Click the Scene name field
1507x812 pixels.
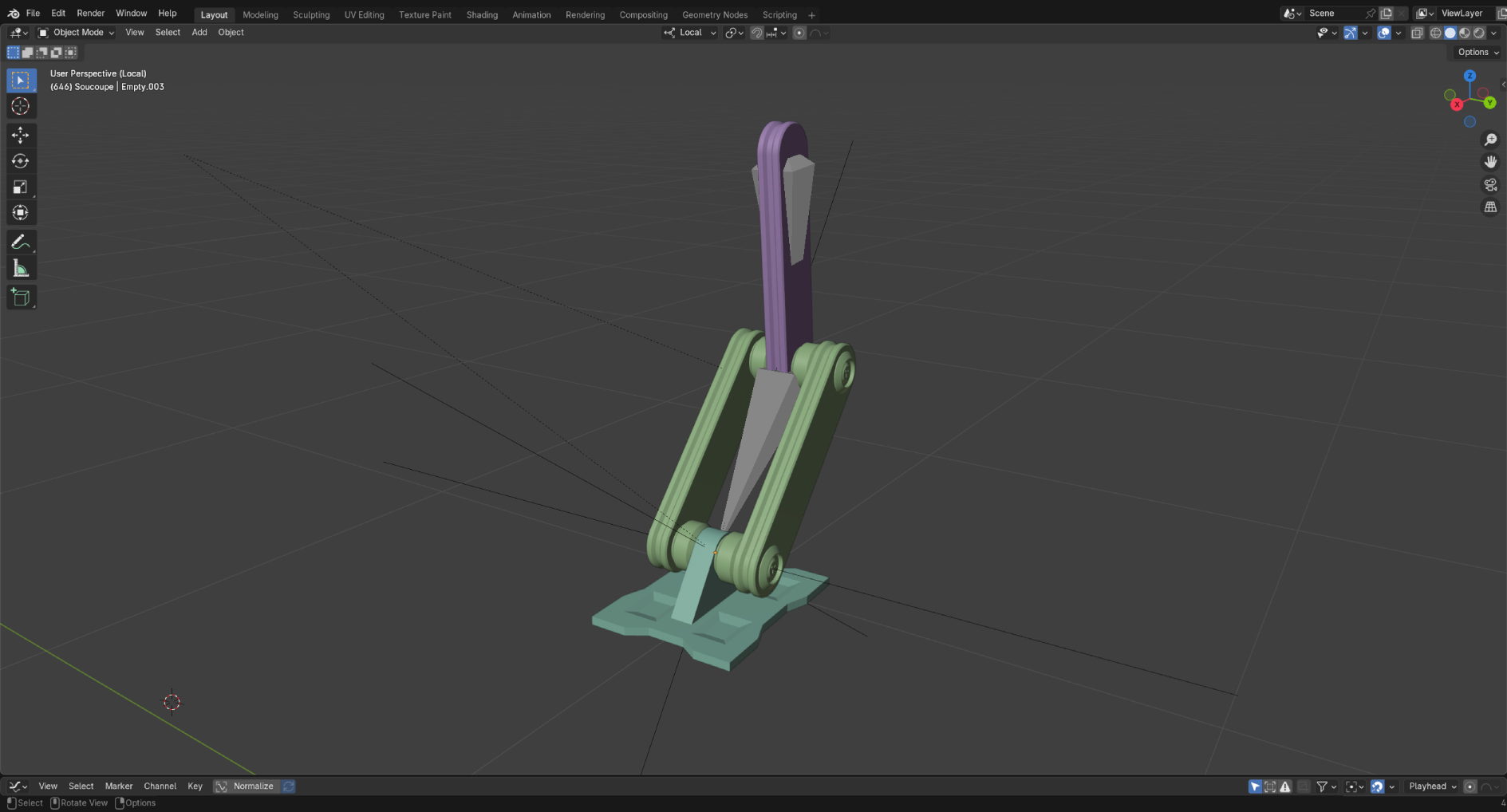click(1334, 14)
